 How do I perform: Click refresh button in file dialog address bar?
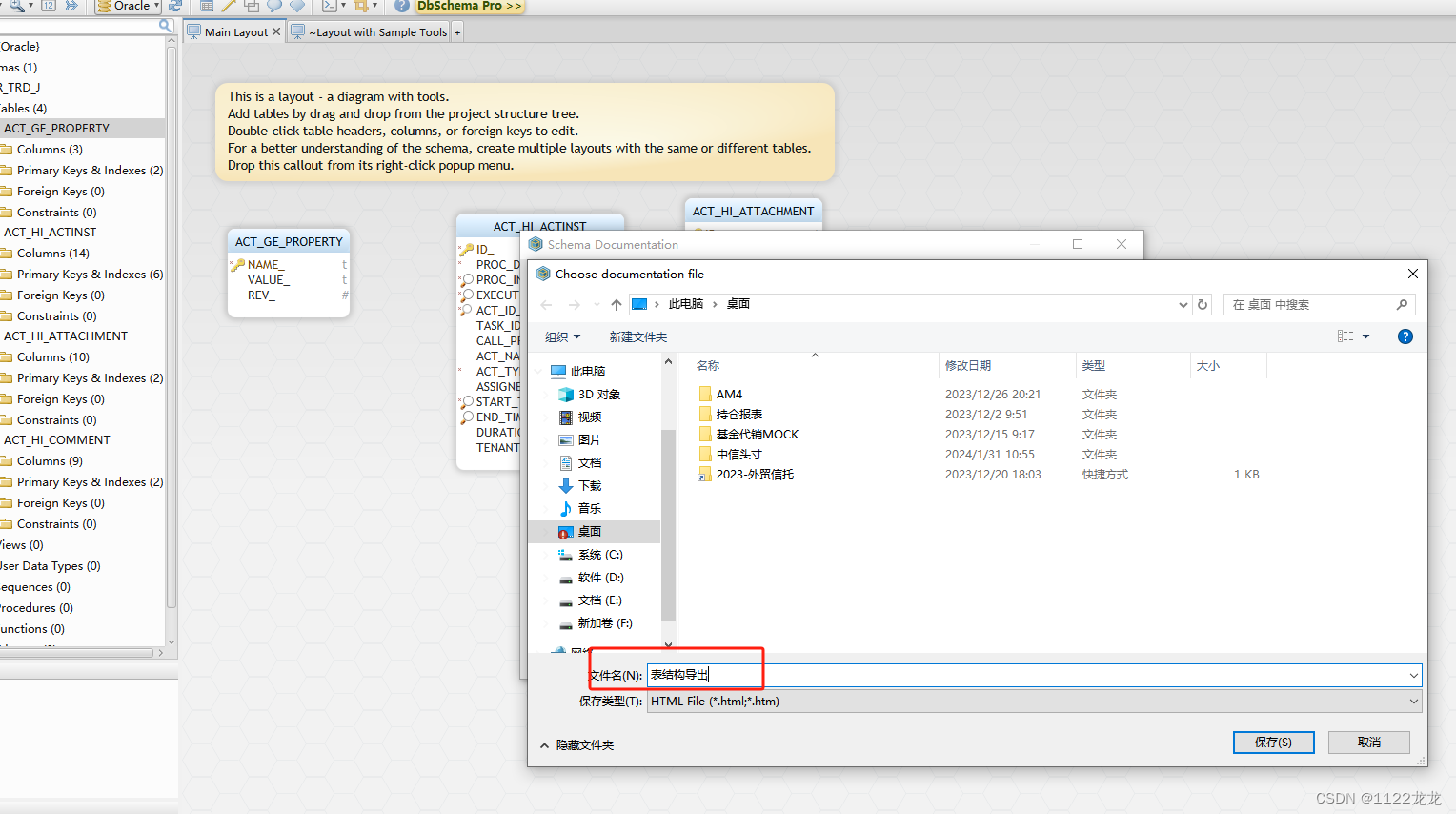point(1203,305)
